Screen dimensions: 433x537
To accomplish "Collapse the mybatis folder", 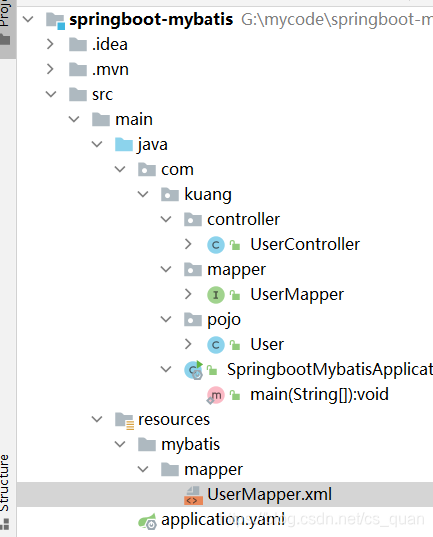I will (120, 444).
